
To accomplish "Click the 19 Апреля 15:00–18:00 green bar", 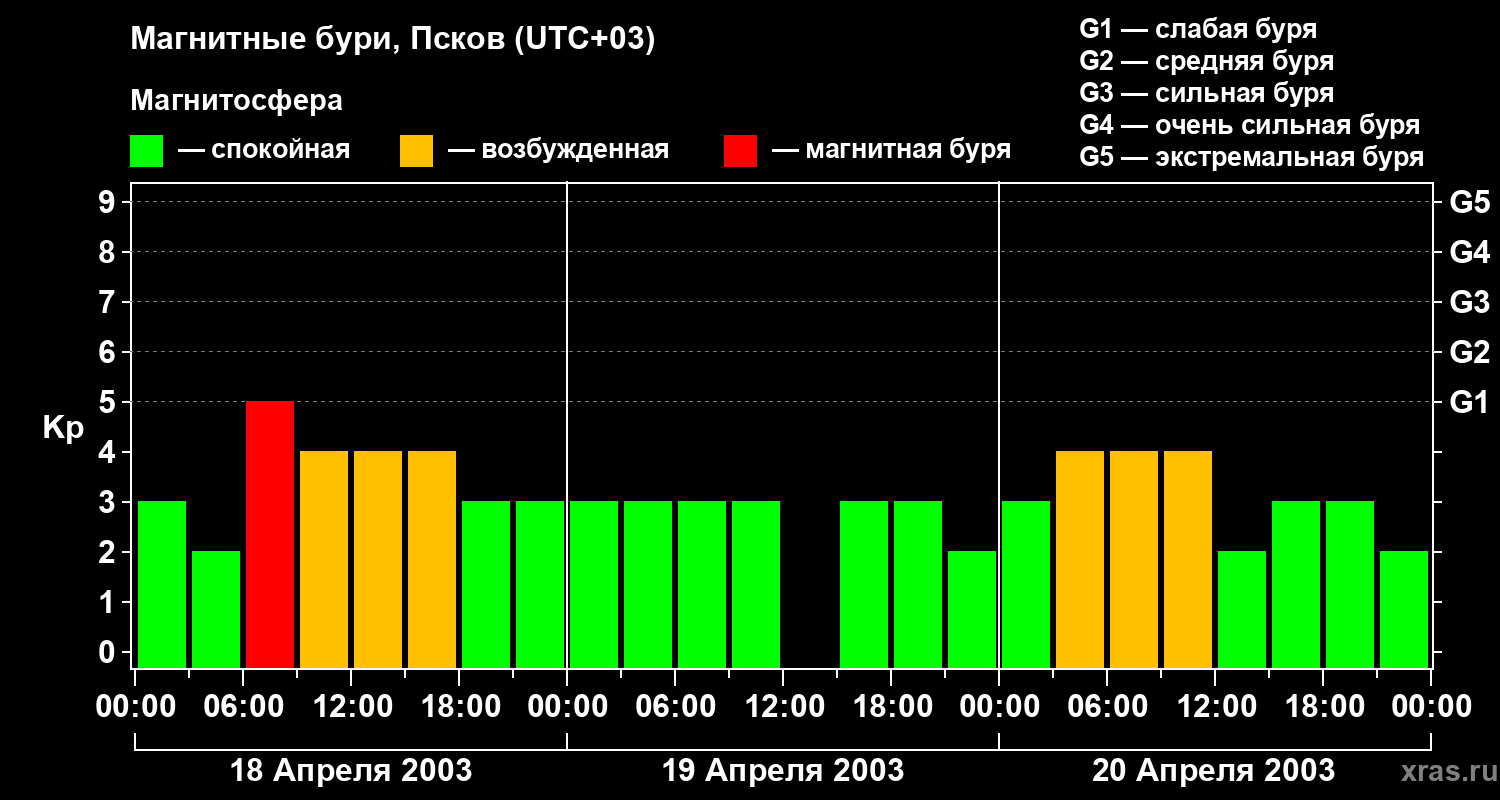I will pos(864,584).
